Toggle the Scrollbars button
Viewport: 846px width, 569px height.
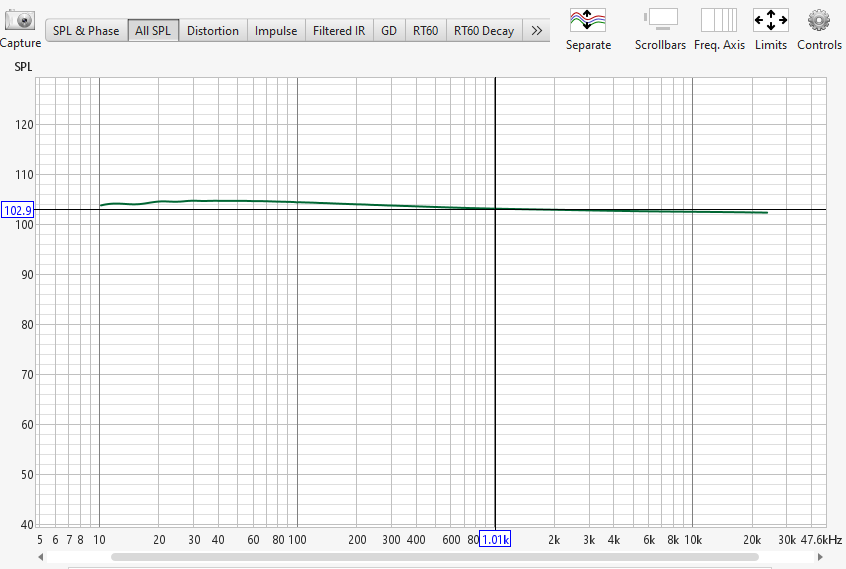pos(660,19)
